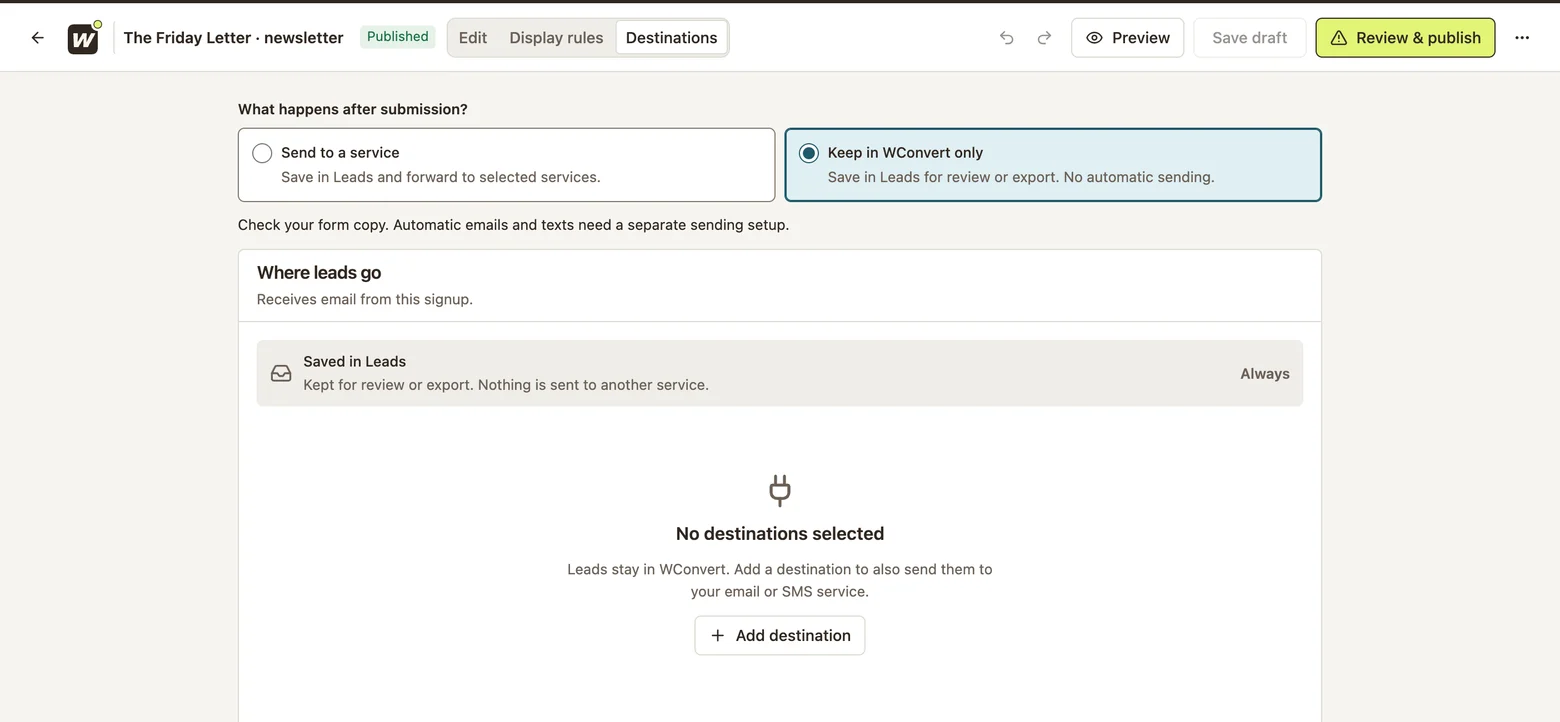Click the Always label in Saved in Leads row
The height and width of the screenshot is (722, 1560).
(1265, 374)
